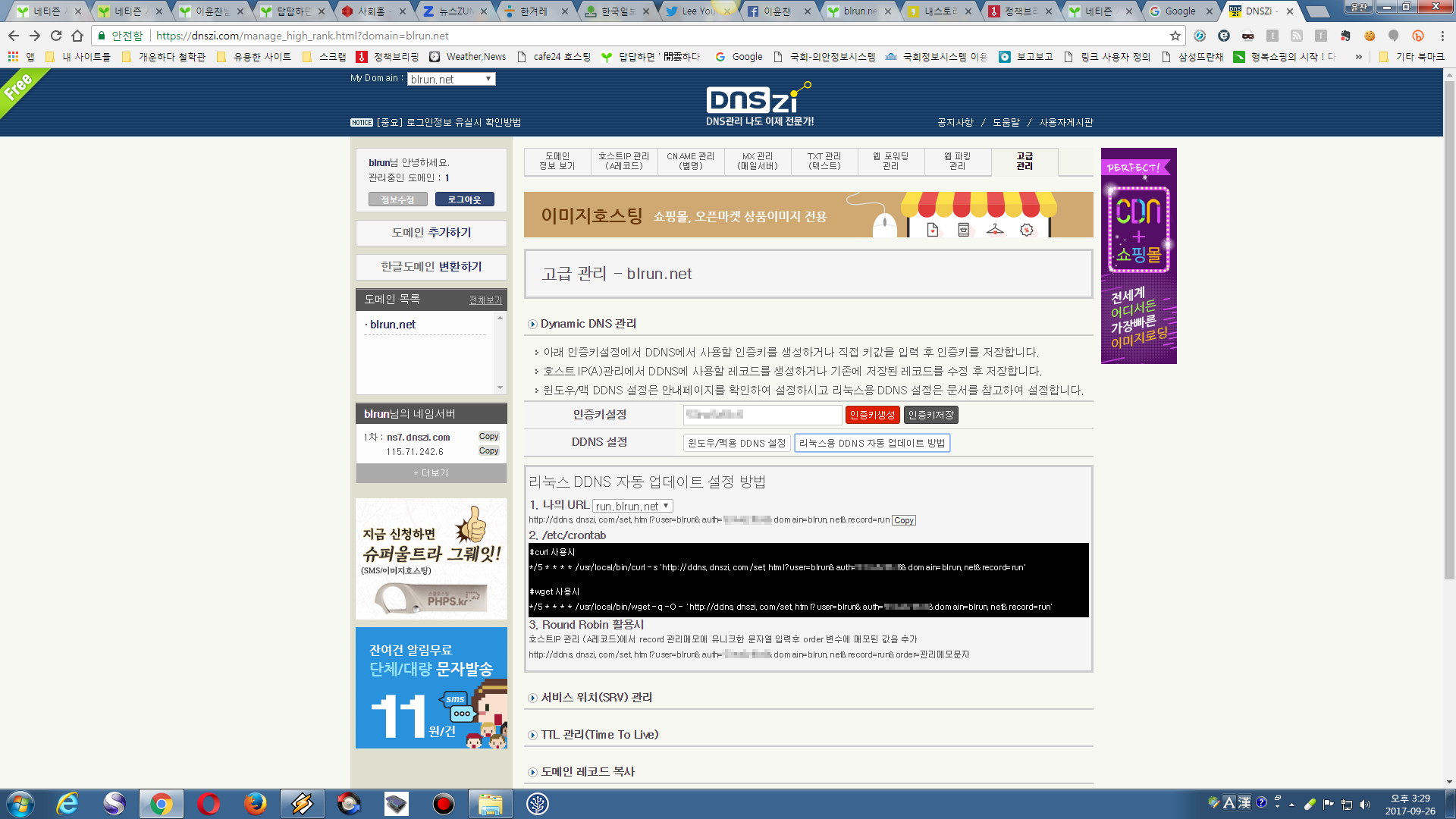Switch to the Google browser tab

click(x=1181, y=11)
